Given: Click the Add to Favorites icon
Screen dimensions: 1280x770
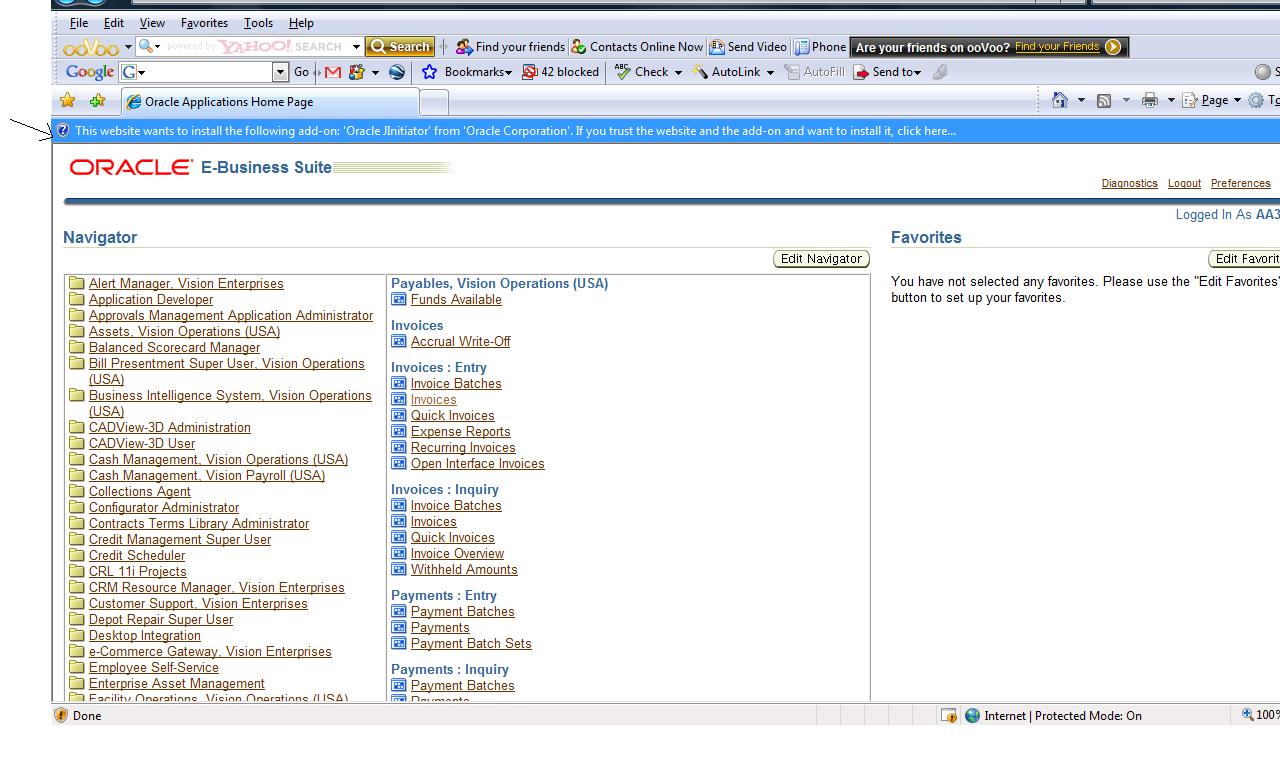Looking at the screenshot, I should (x=97, y=101).
